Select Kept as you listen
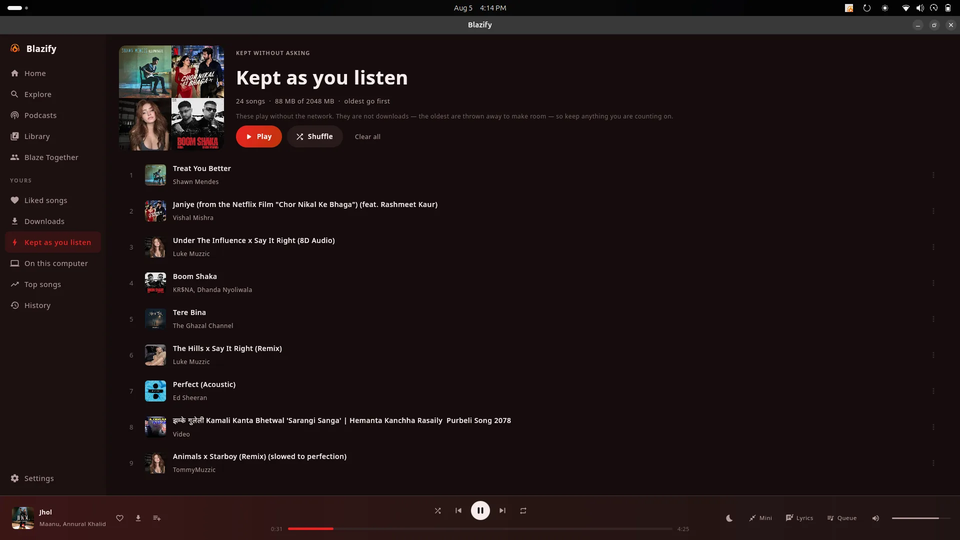The image size is (960, 540). [53, 242]
